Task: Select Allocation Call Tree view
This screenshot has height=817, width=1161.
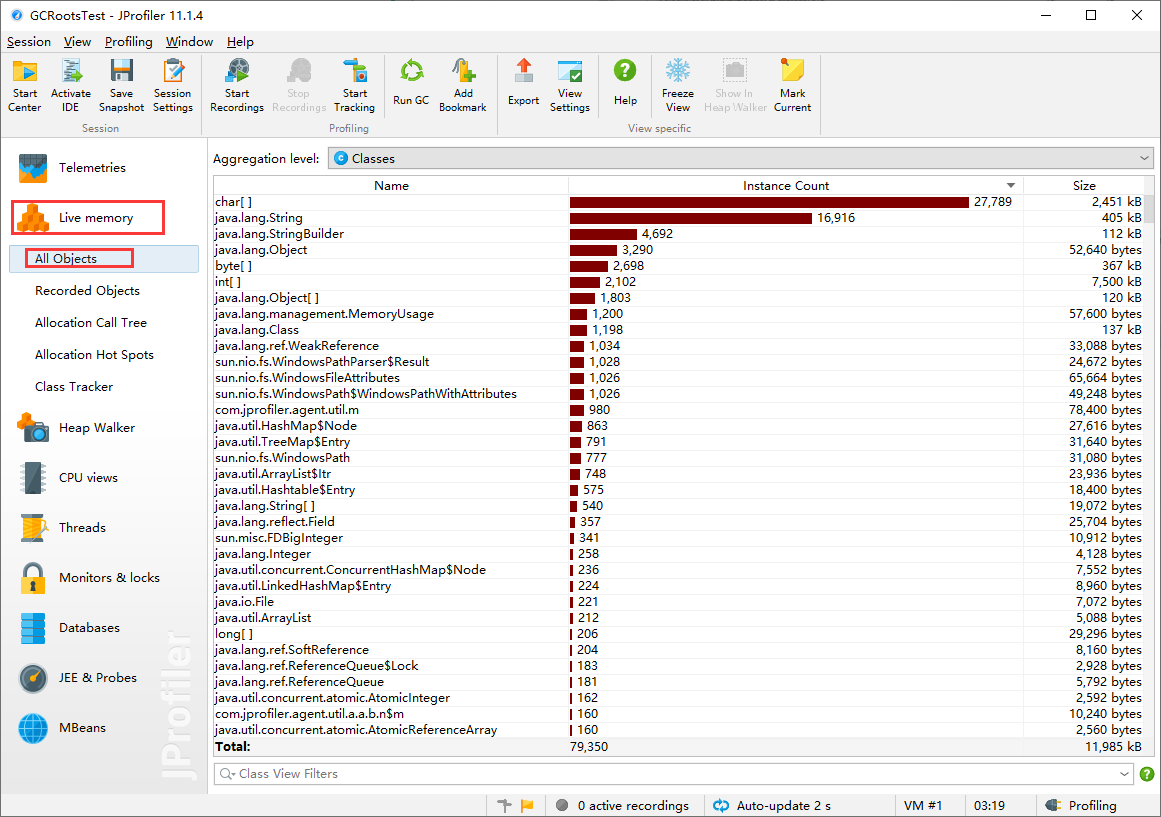Action: (x=90, y=323)
